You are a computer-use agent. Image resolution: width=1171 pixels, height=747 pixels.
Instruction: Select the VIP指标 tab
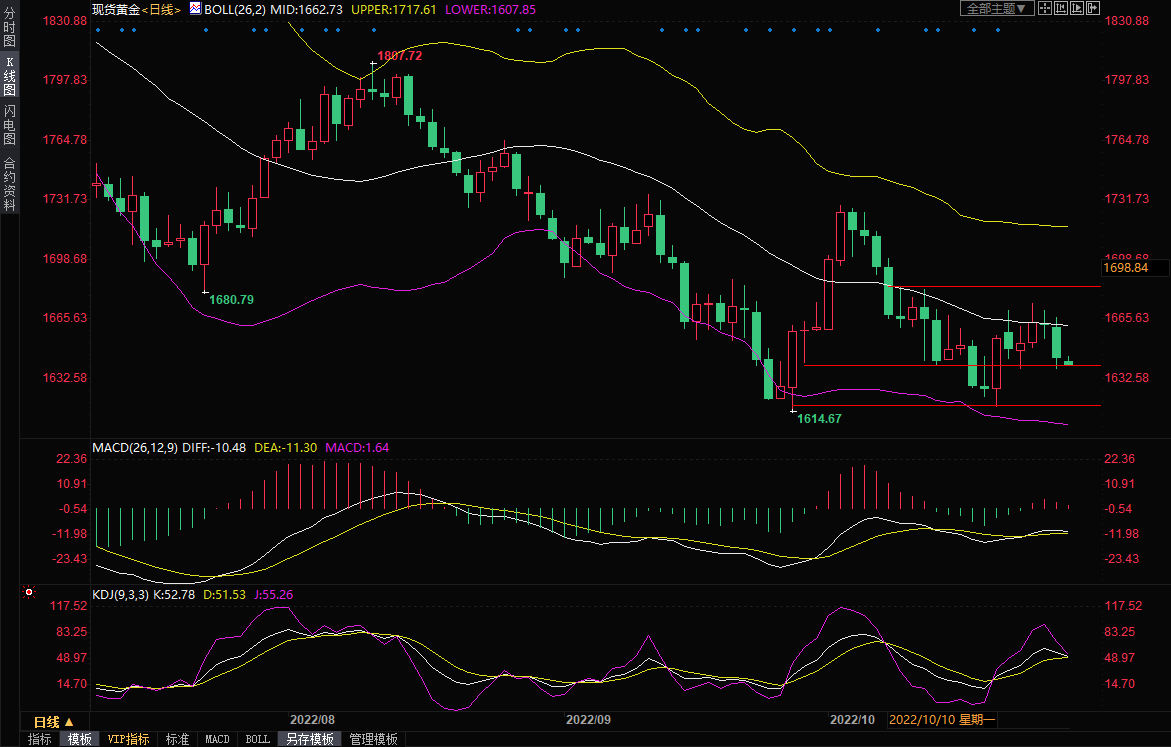click(x=129, y=739)
